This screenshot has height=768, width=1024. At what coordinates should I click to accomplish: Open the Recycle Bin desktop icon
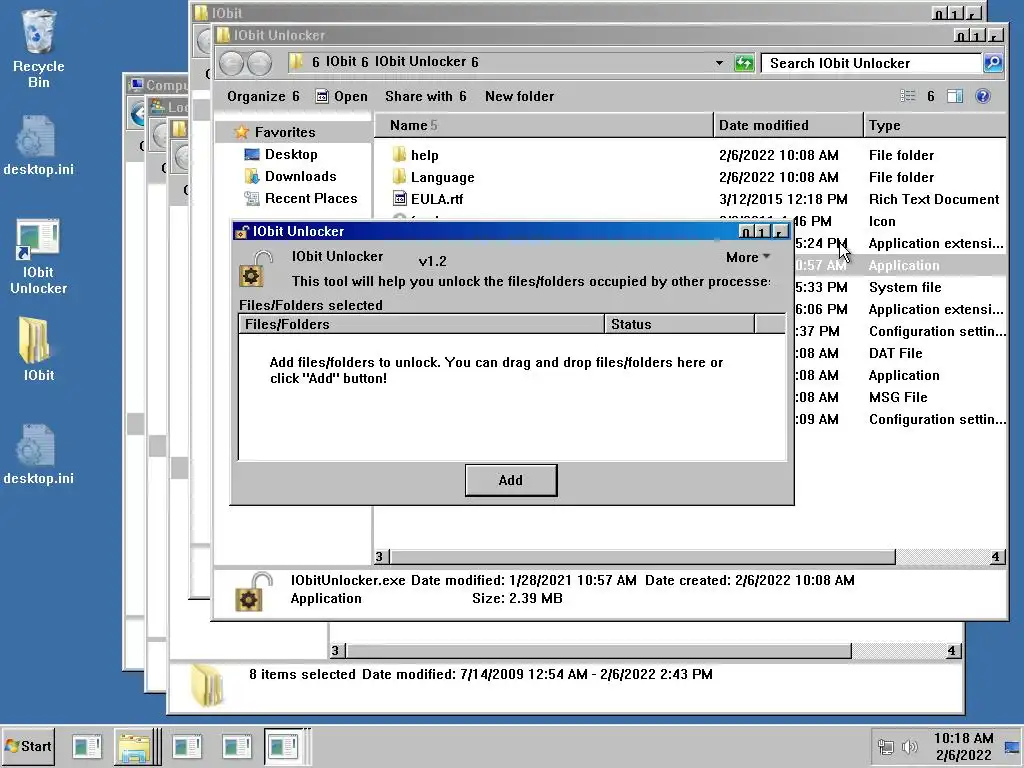point(39,49)
